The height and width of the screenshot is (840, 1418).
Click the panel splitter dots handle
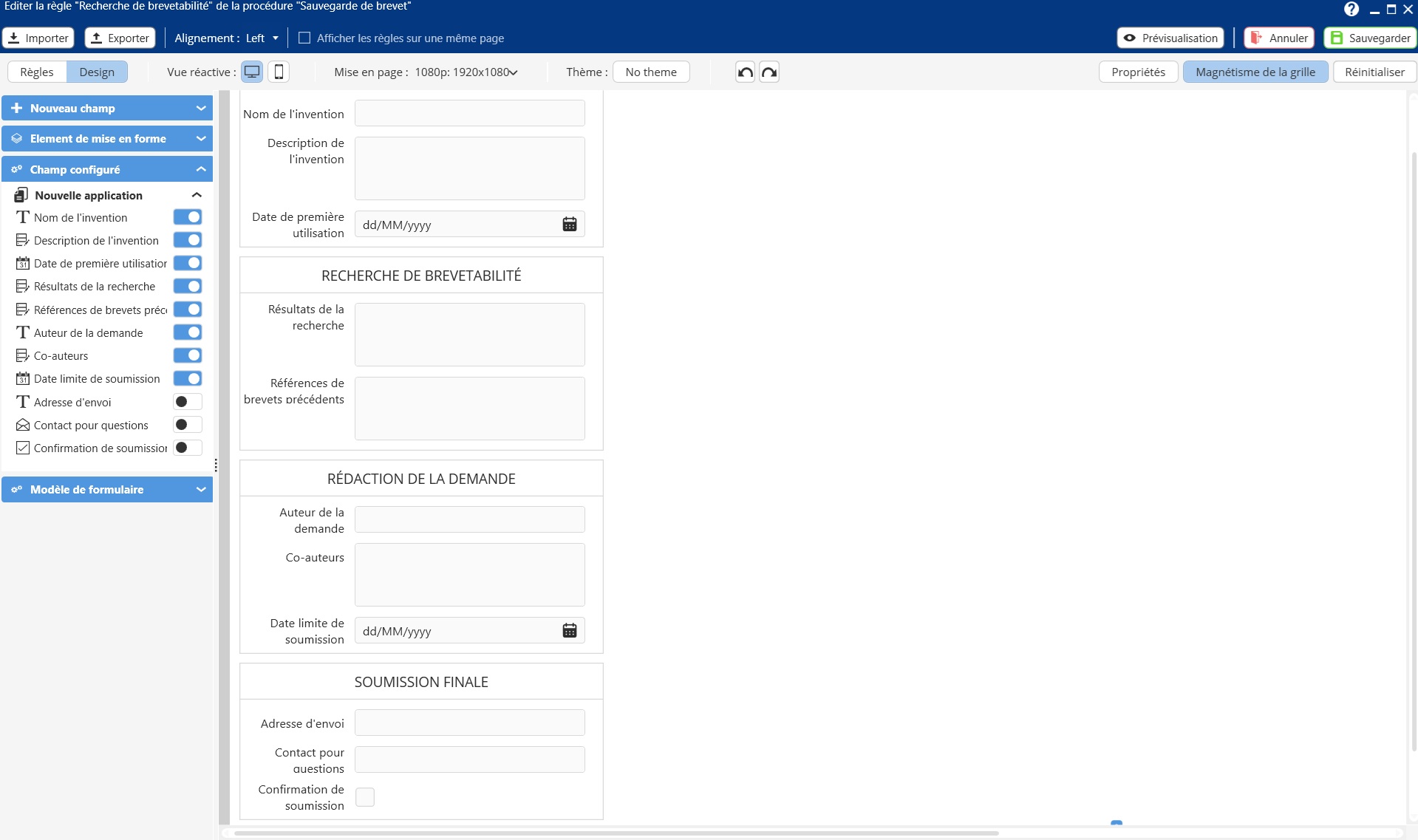coord(216,465)
